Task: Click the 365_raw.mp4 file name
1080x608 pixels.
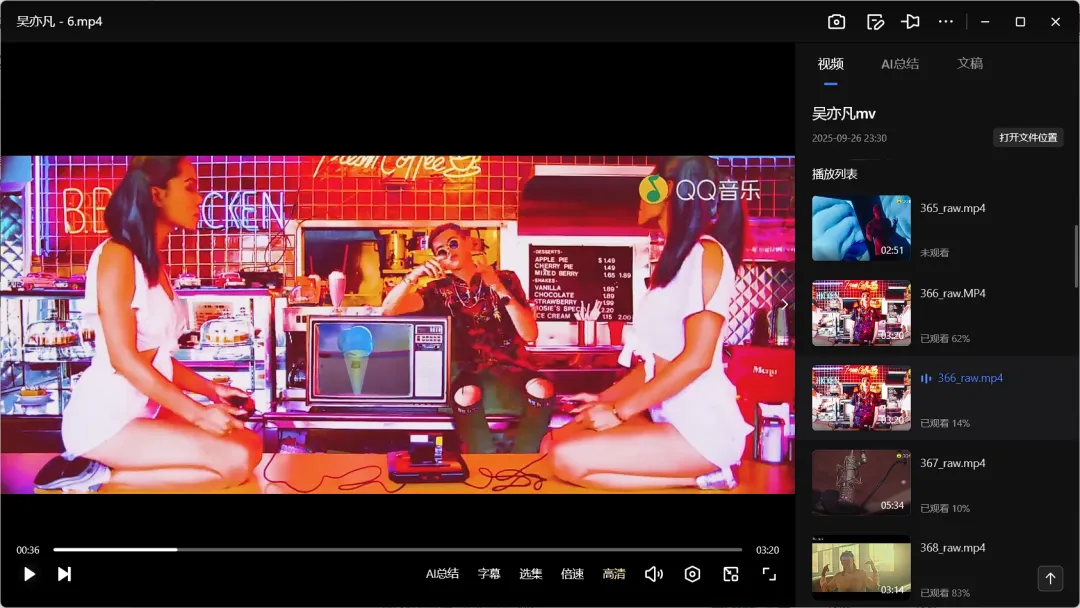Action: pyautogui.click(x=953, y=208)
